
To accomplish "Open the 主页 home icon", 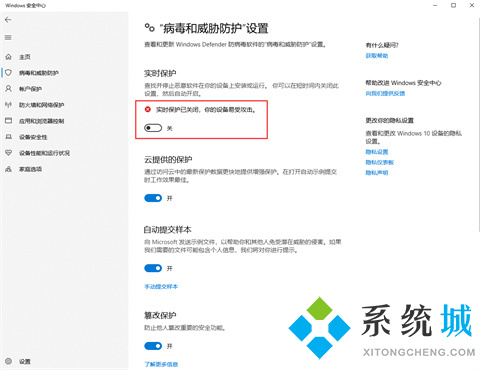I will (x=9, y=57).
